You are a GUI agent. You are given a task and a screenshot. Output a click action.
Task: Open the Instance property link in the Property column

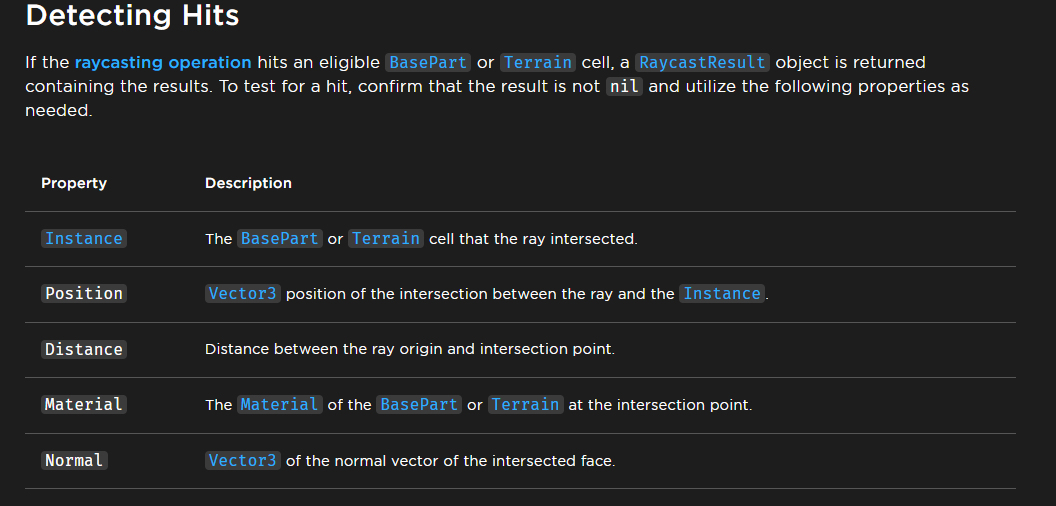pyautogui.click(x=84, y=239)
